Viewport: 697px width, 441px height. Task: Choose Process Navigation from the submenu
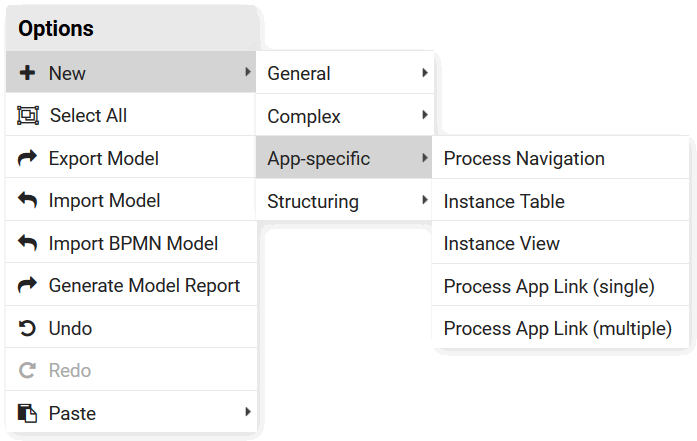point(524,158)
